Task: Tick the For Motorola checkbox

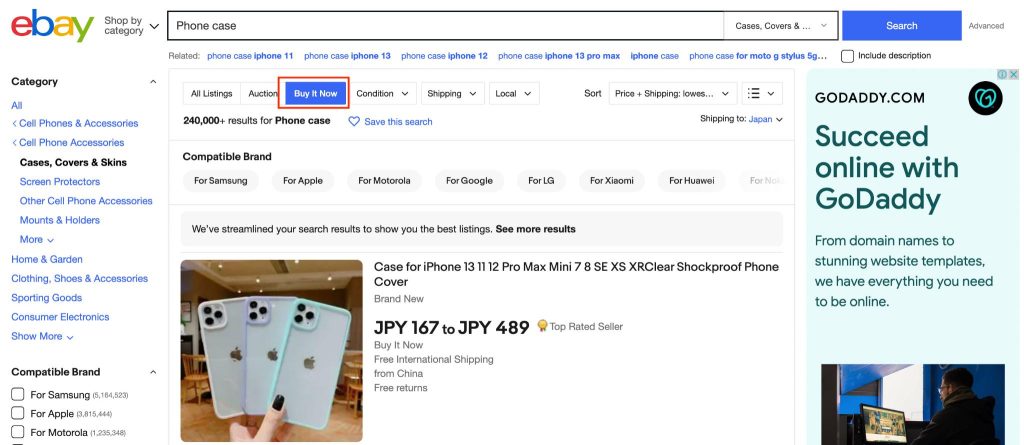Action: tap(18, 432)
